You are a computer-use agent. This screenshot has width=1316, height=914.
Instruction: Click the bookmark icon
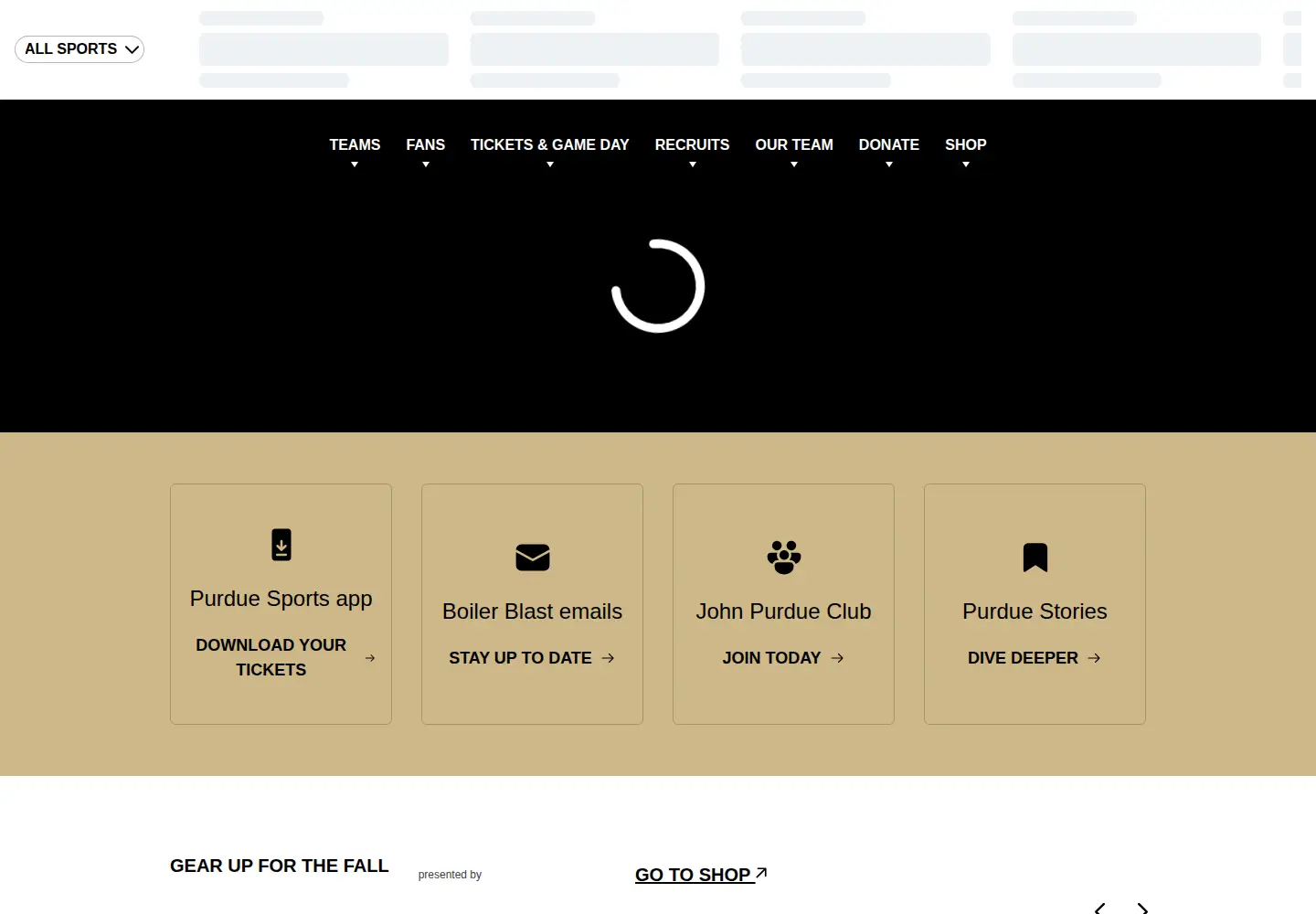coord(1035,558)
